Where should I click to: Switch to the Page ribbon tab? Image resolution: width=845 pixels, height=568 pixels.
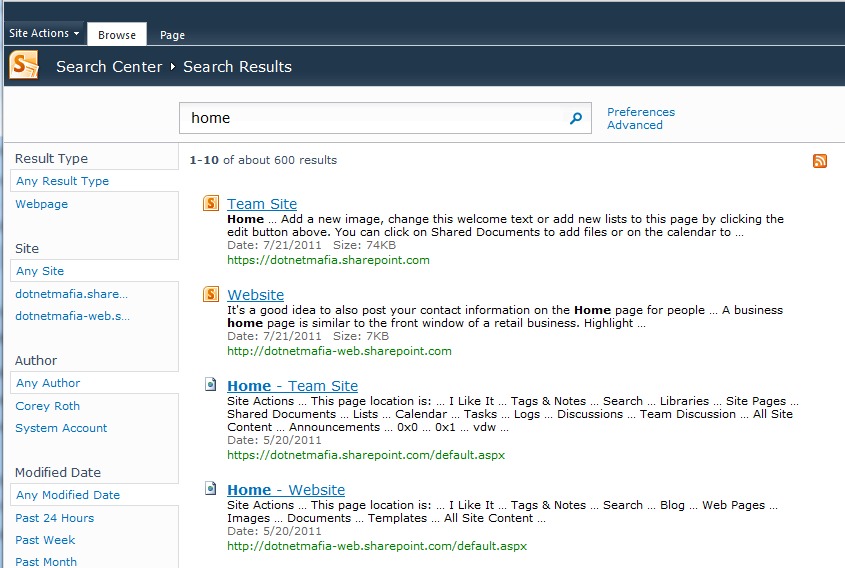click(172, 35)
